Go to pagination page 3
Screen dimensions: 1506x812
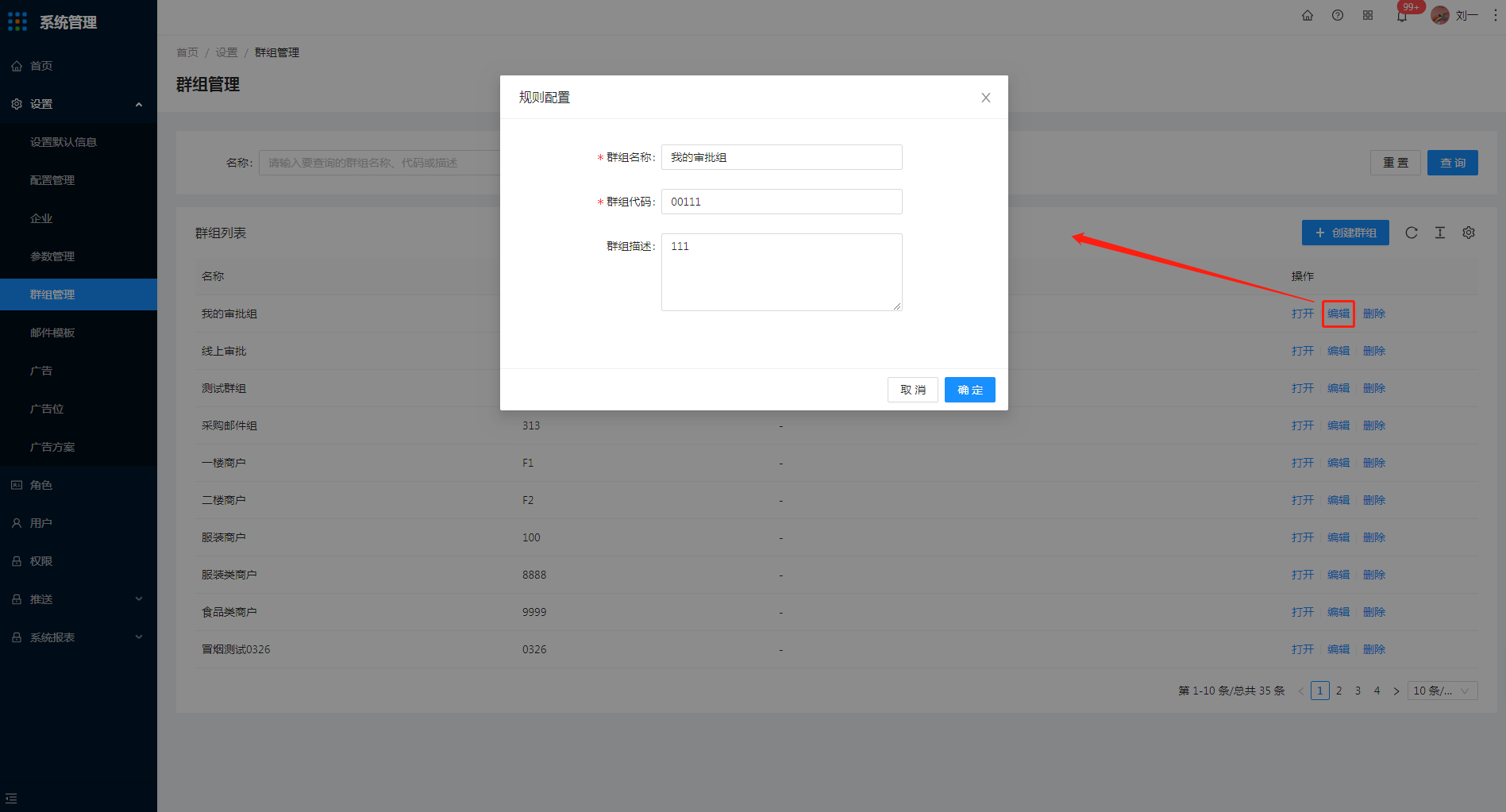tap(1358, 691)
